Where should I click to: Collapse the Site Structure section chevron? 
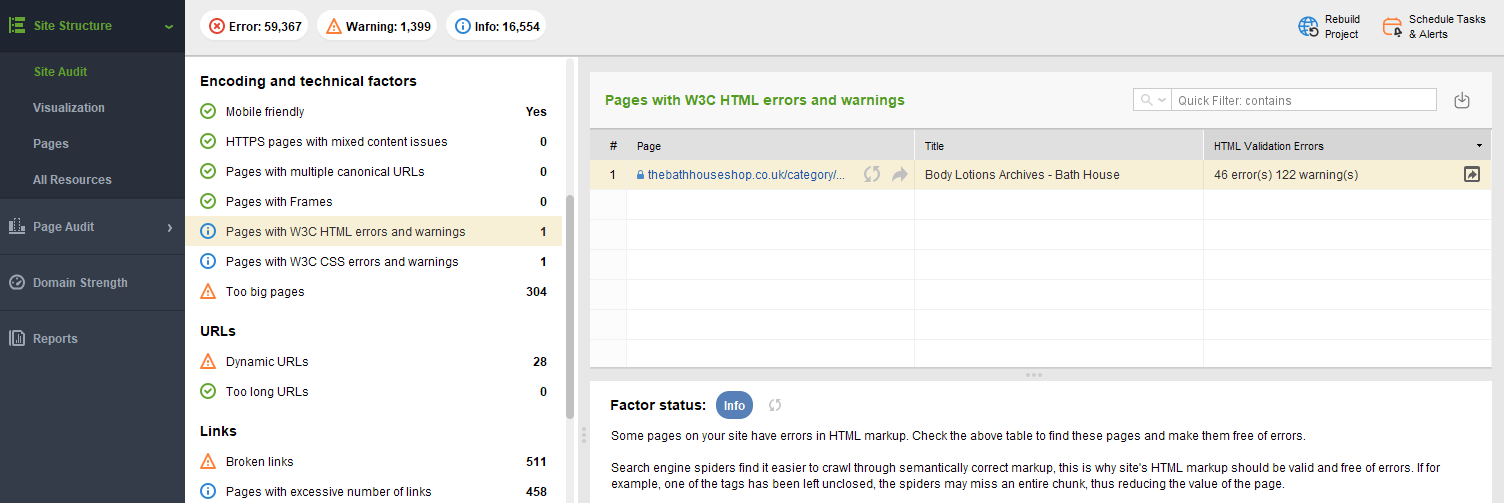(169, 26)
